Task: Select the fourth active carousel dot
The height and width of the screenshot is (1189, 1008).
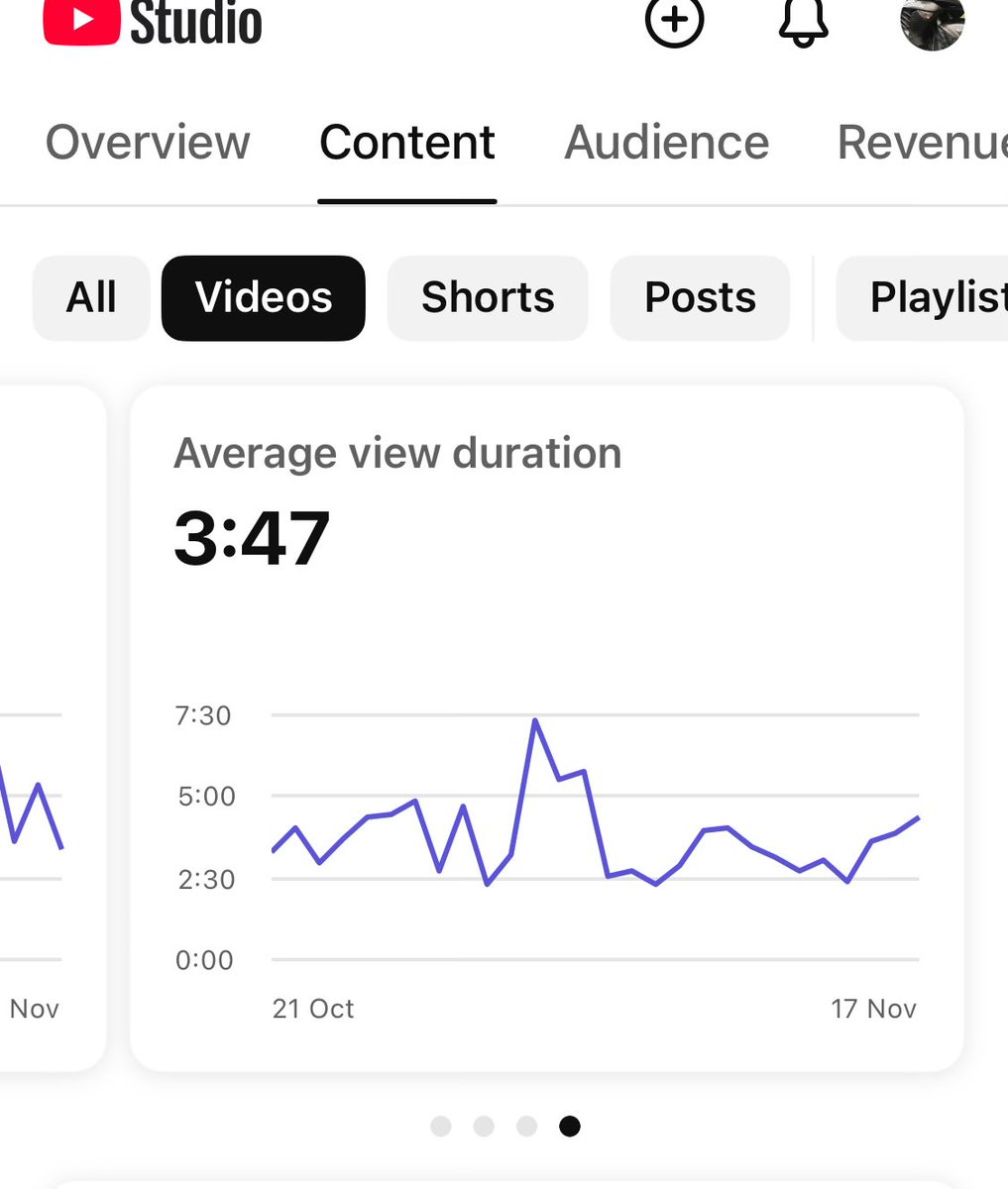Action: point(570,1126)
